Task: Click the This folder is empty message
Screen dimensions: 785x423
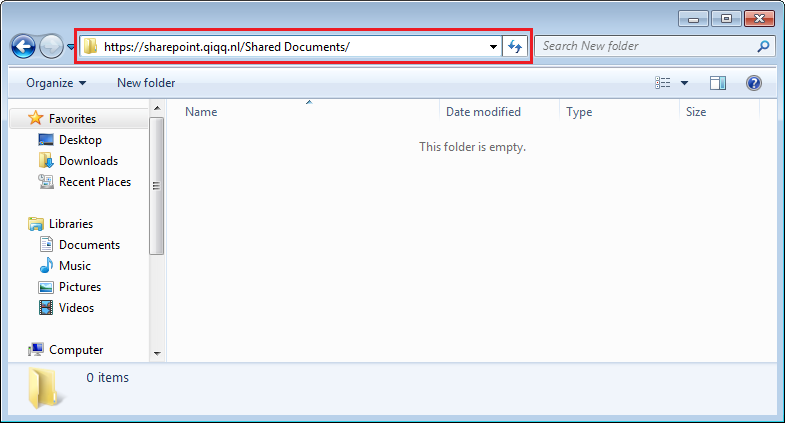Action: 472,147
